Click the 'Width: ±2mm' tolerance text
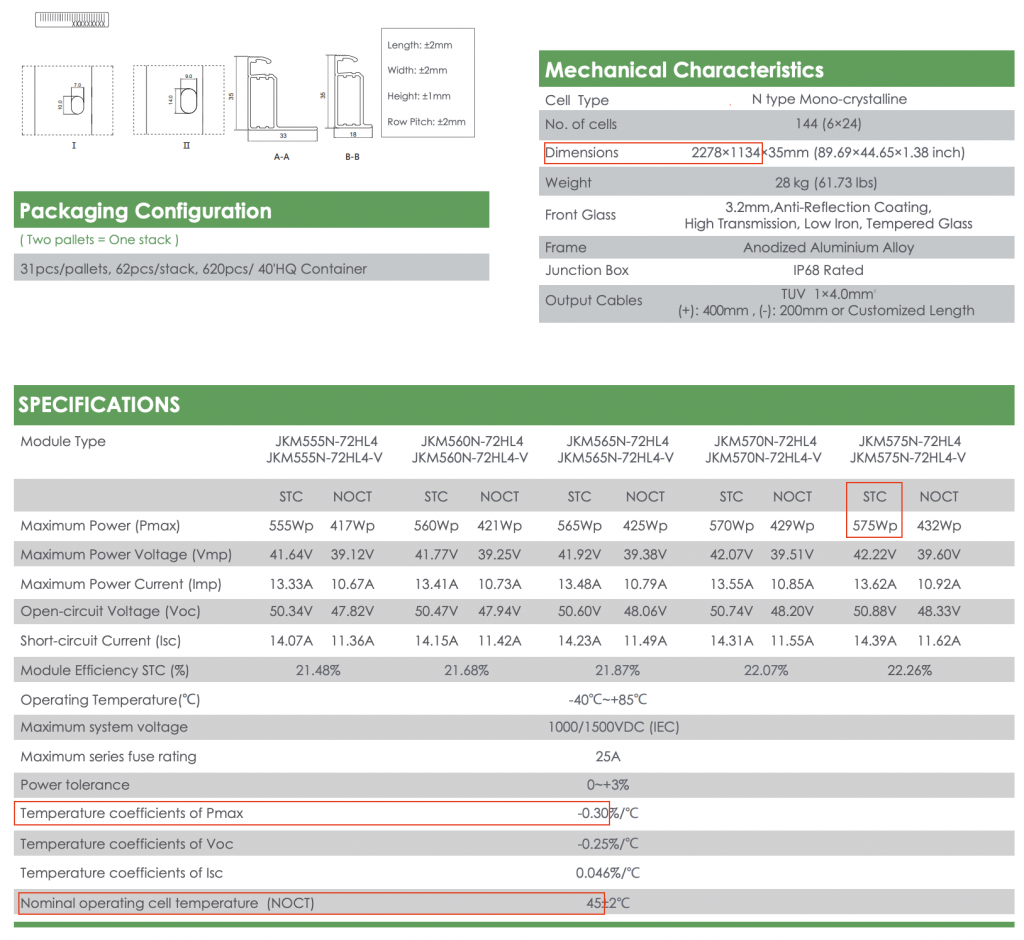 [417, 70]
